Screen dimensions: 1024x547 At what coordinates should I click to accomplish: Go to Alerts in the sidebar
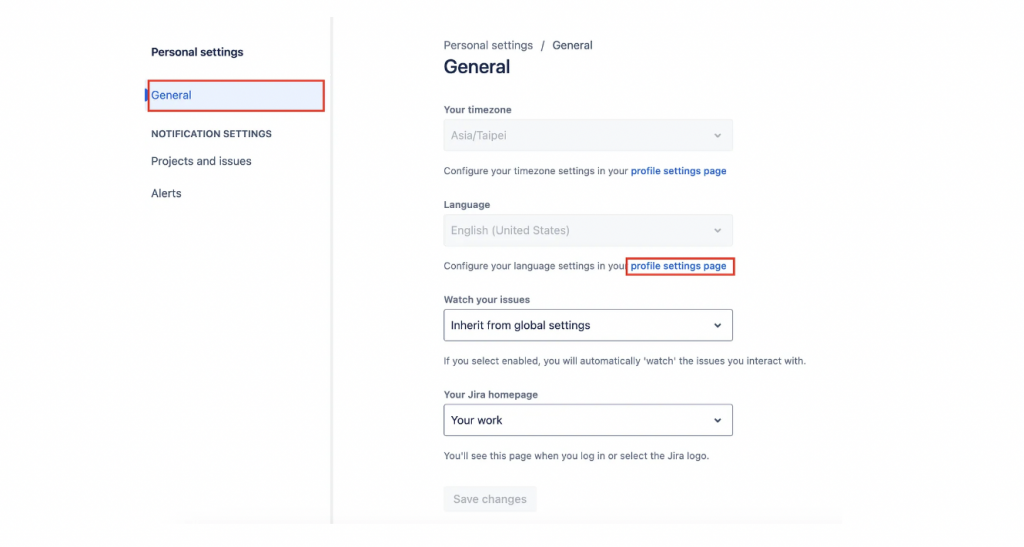point(166,193)
